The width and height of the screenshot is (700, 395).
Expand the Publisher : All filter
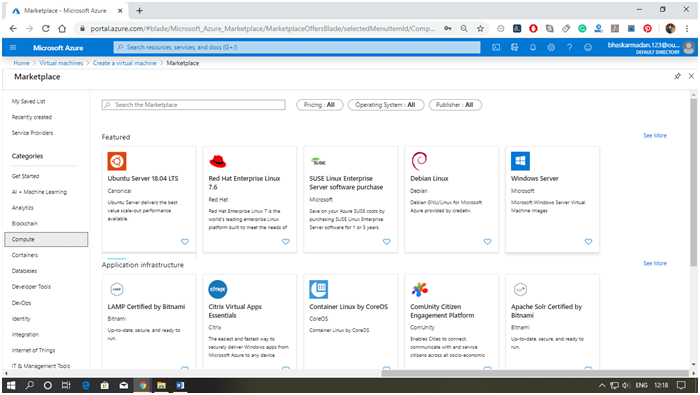454,105
